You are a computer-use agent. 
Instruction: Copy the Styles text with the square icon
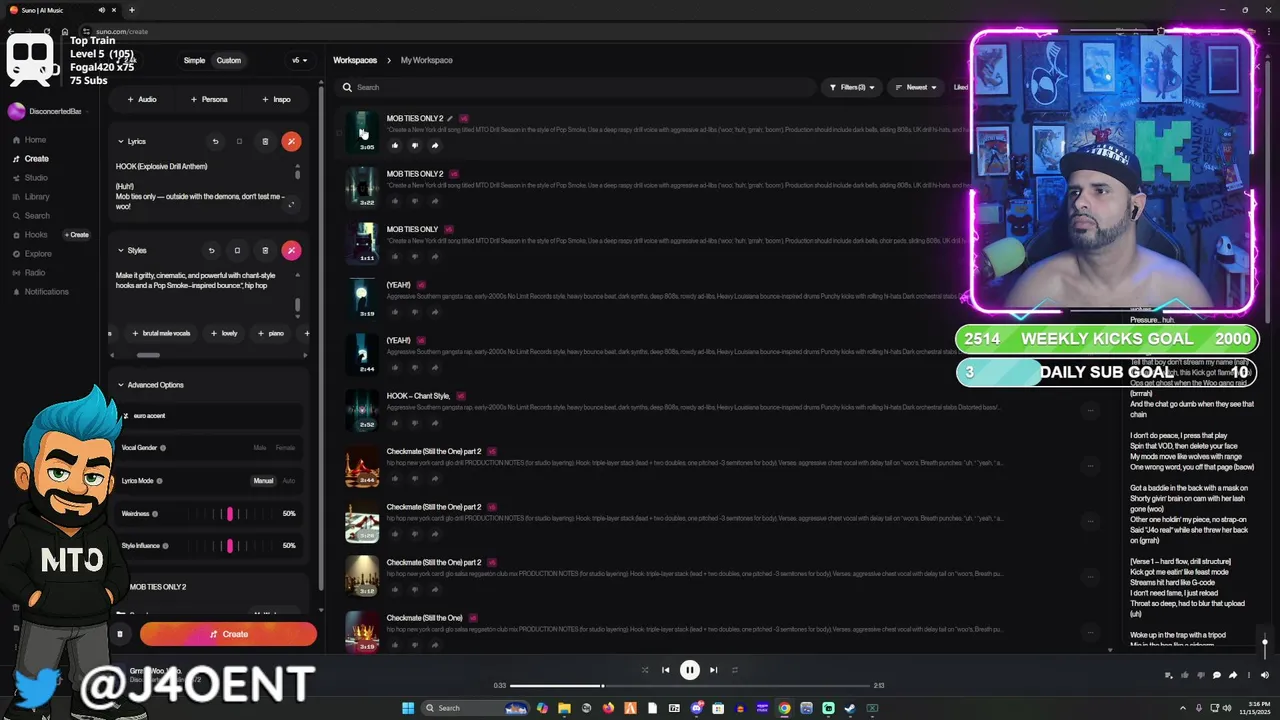tap(237, 250)
